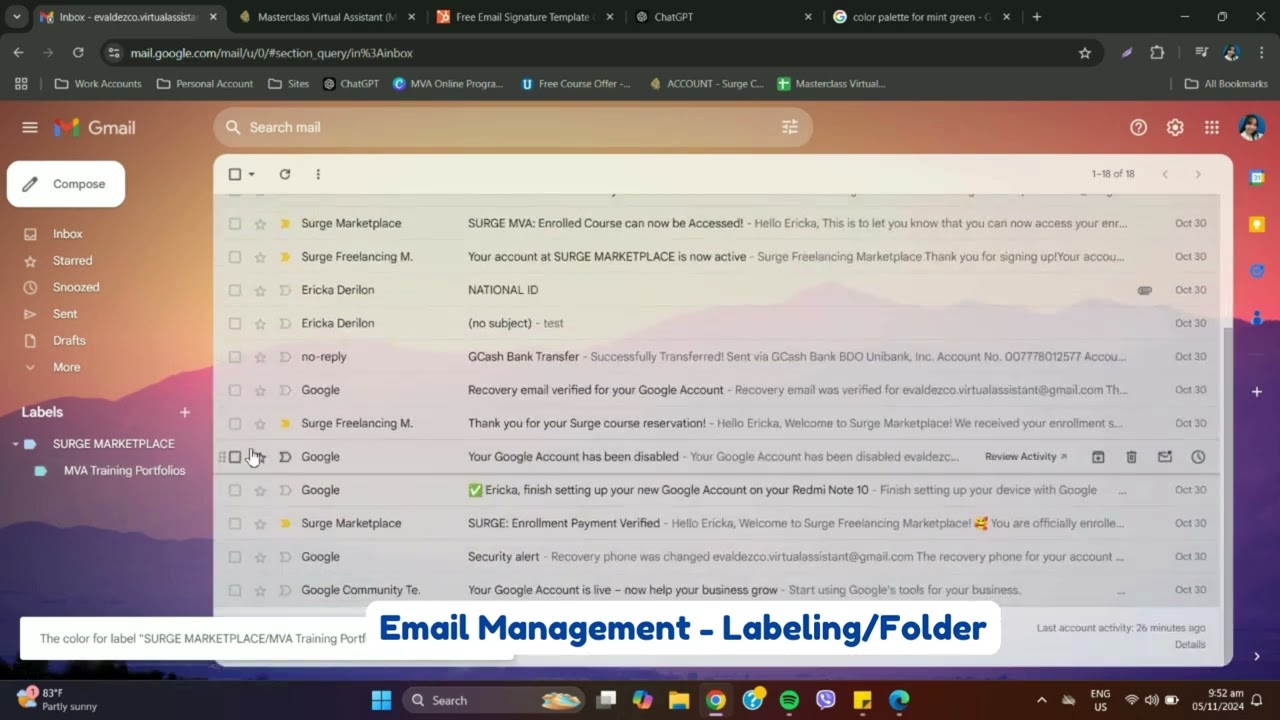1280x720 pixels.
Task: Select checkbox for GCash Bank Transfer email
Action: pos(235,357)
